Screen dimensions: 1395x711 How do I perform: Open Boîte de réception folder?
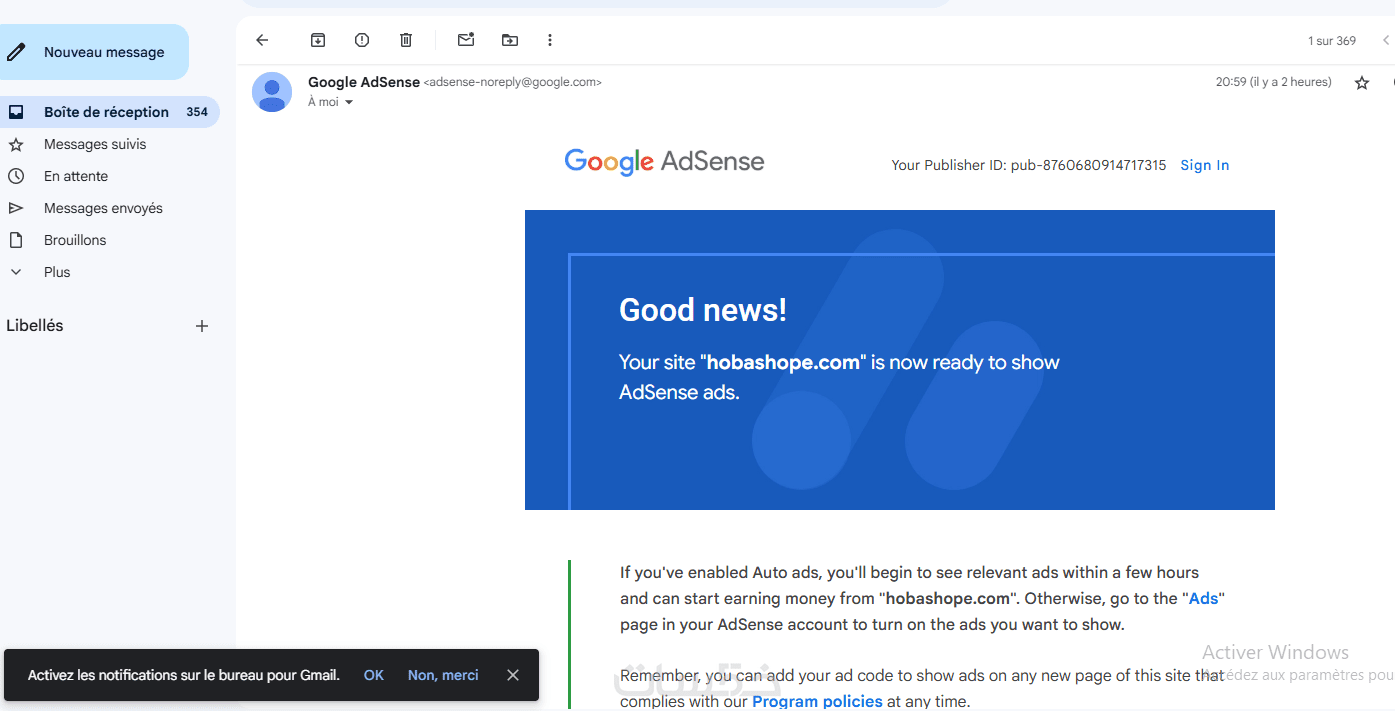106,112
